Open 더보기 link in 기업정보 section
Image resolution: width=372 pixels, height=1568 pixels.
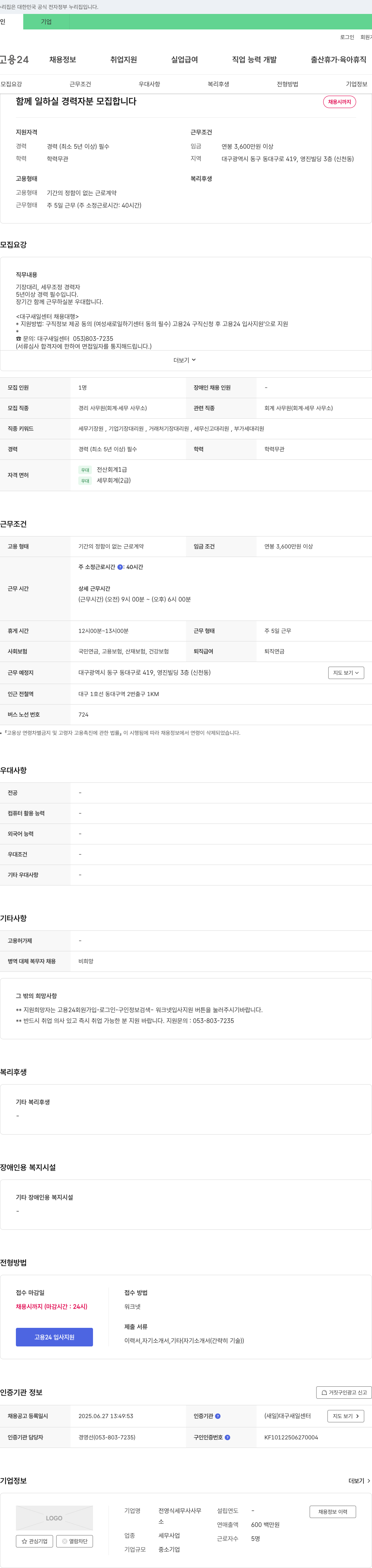click(x=359, y=1480)
